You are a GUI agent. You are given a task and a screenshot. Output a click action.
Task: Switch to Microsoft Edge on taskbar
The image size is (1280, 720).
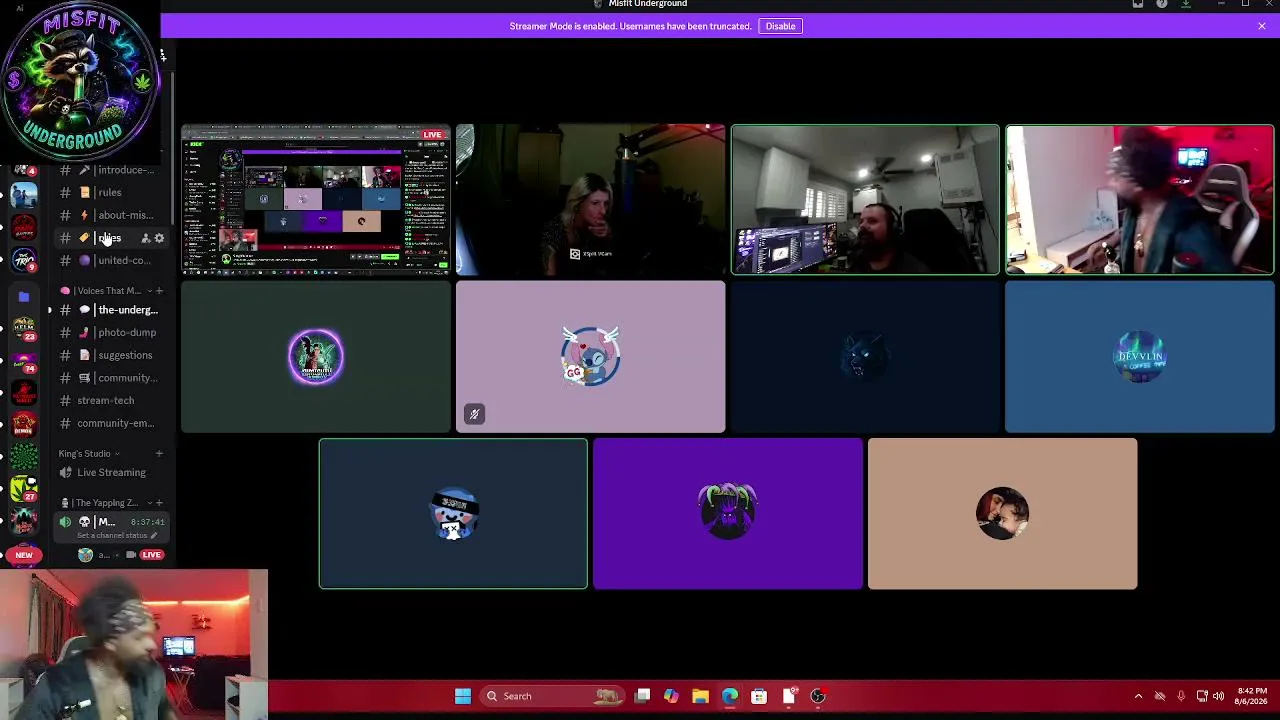tap(730, 696)
